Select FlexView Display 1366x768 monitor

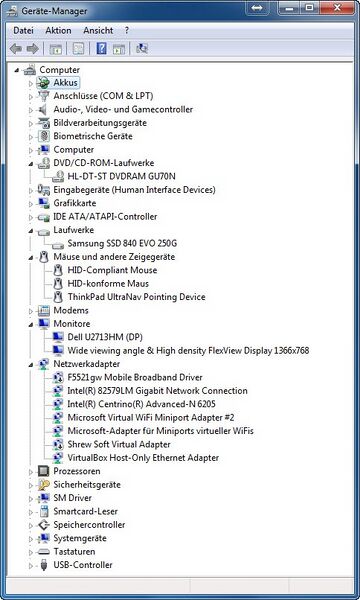[188, 351]
